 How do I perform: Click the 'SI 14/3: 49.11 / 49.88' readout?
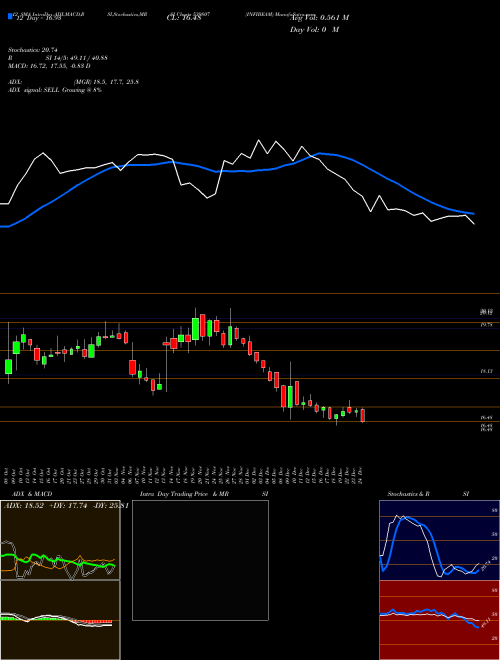coord(77,58)
